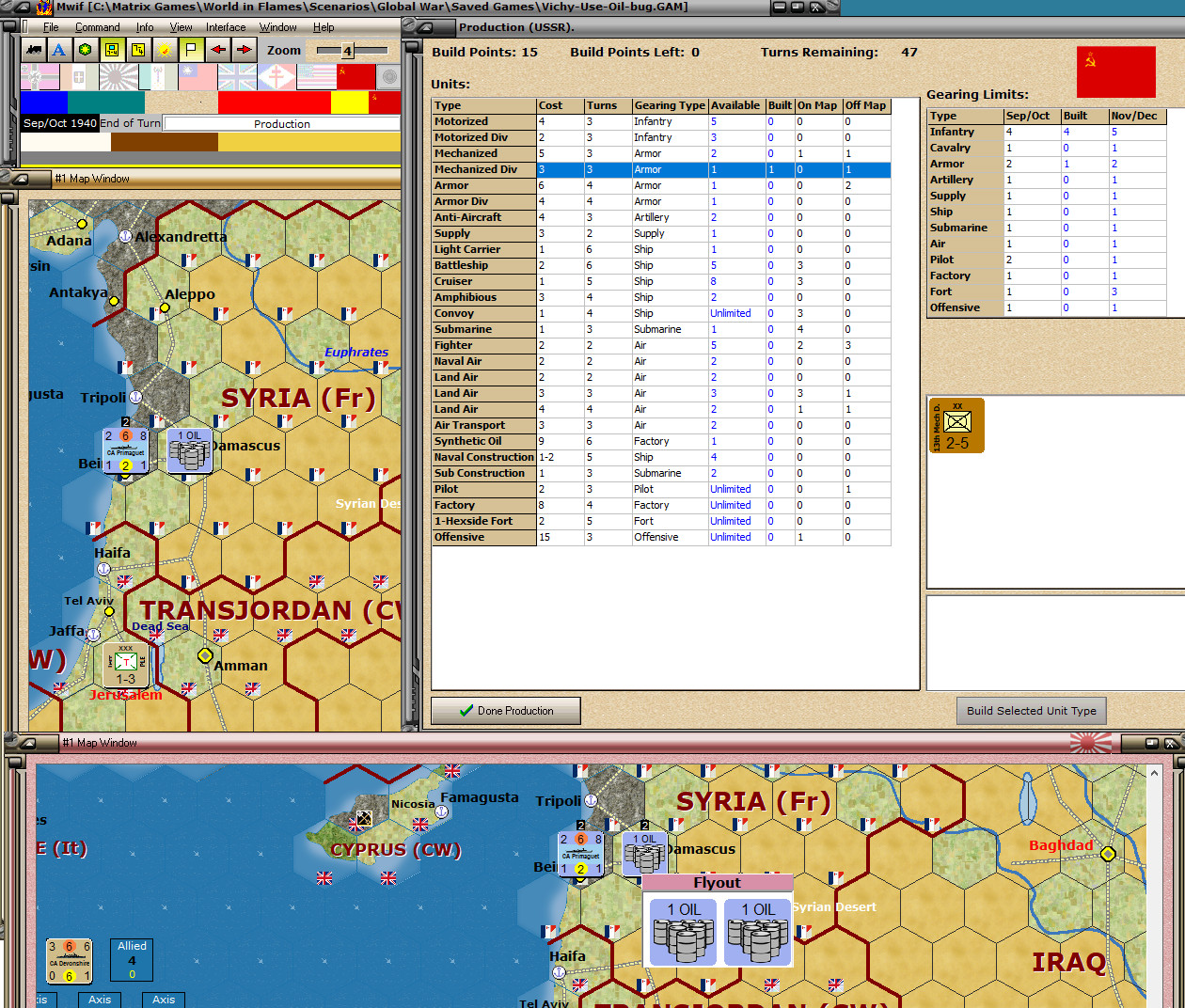Open the Interface menu

[x=225, y=27]
